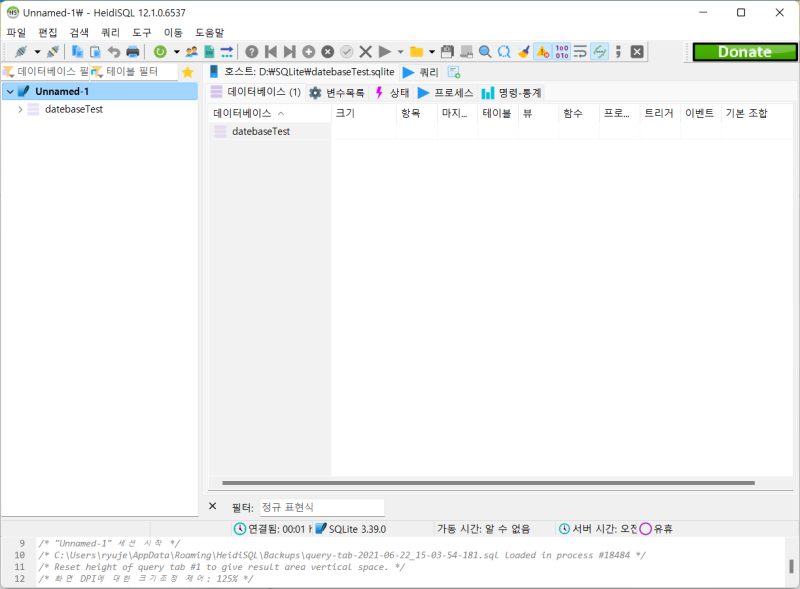Open the 도구 menu
Screen dimensions: 800x589
pyautogui.click(x=142, y=32)
